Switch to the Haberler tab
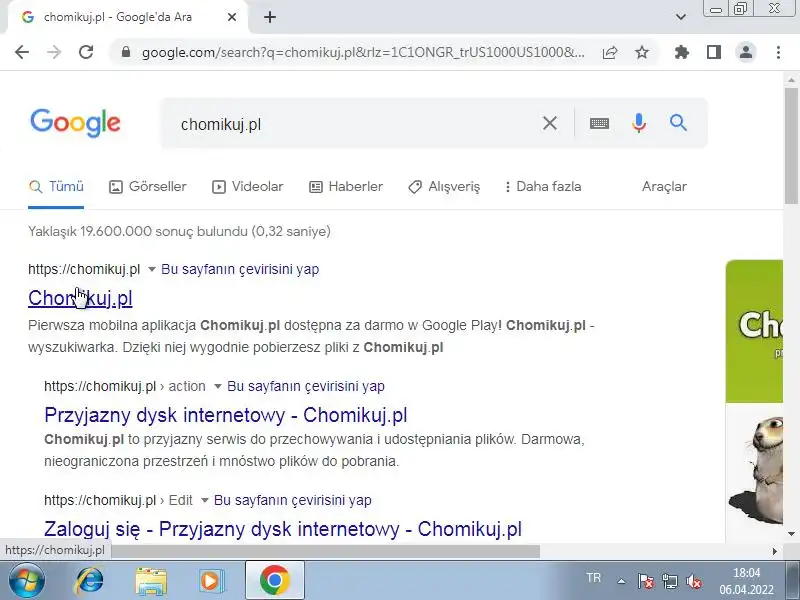 [x=346, y=187]
